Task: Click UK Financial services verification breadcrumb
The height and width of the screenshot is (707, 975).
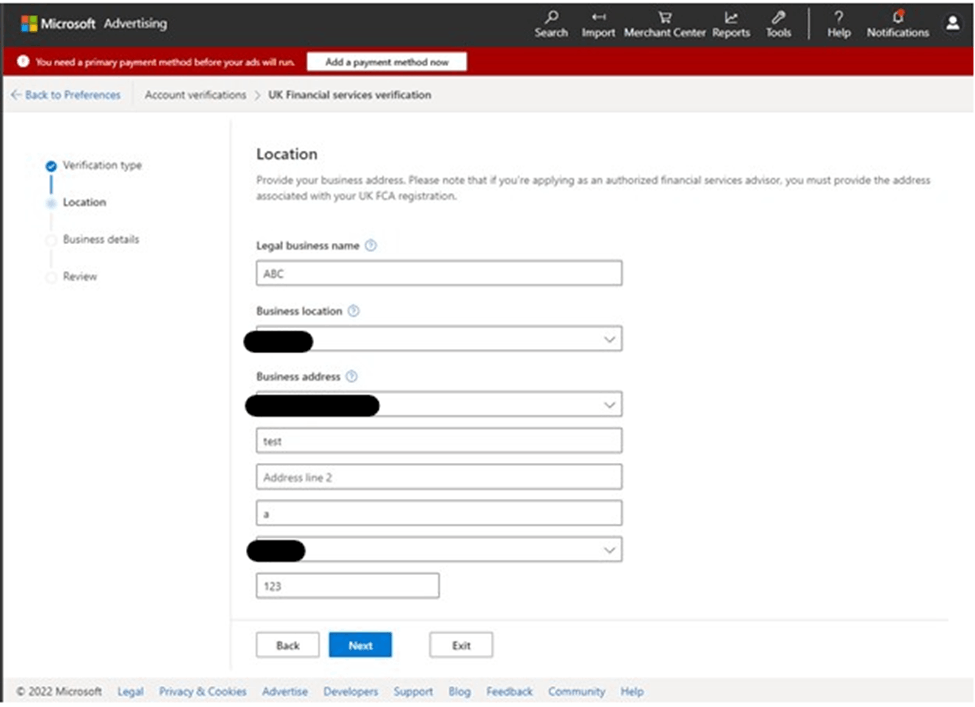Action: [x=349, y=95]
